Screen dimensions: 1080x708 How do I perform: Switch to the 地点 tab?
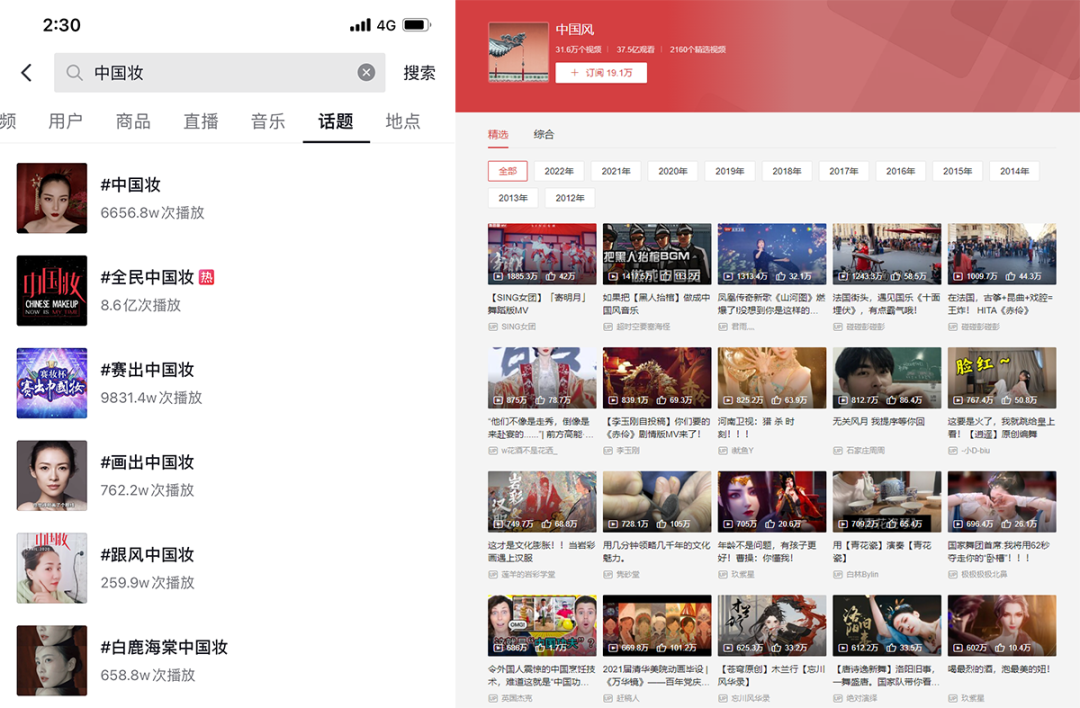[403, 121]
